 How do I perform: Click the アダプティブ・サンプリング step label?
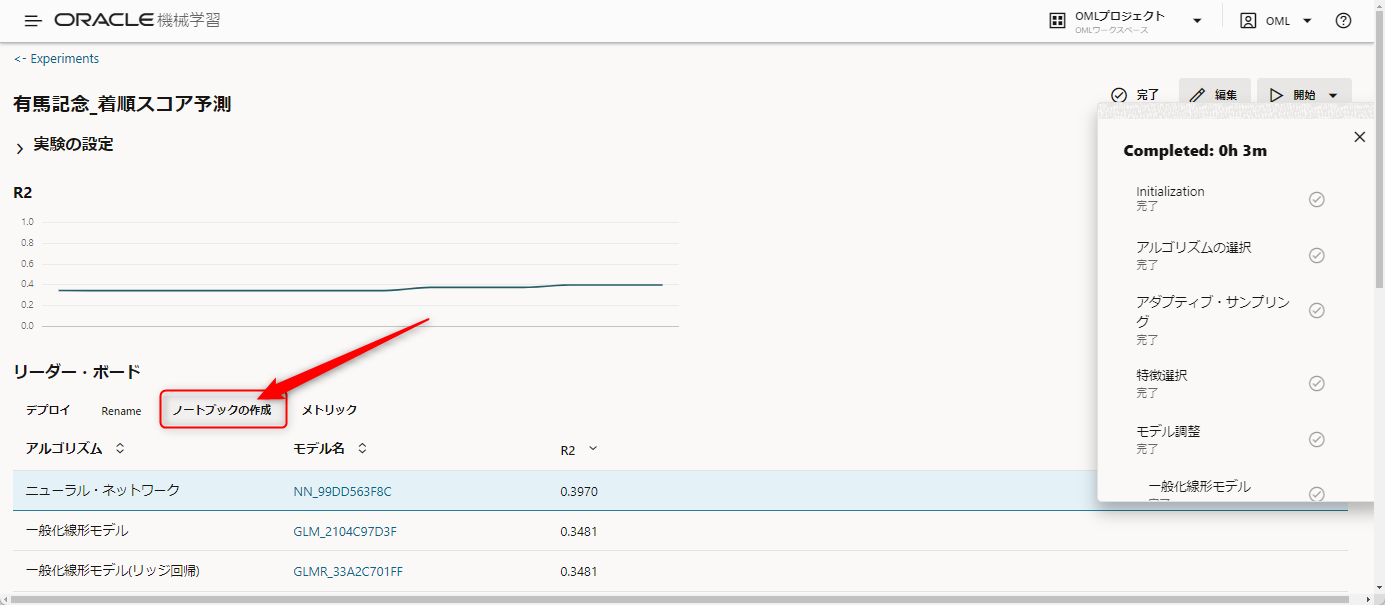(1213, 311)
